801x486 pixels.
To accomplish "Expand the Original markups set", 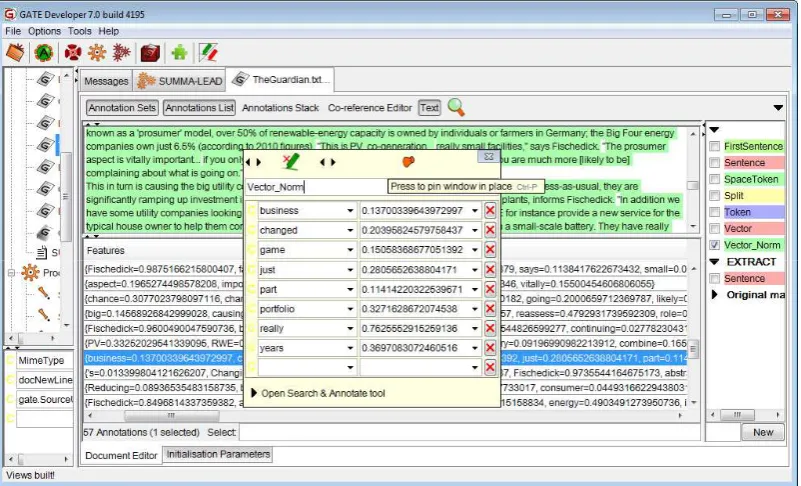I will [x=715, y=295].
